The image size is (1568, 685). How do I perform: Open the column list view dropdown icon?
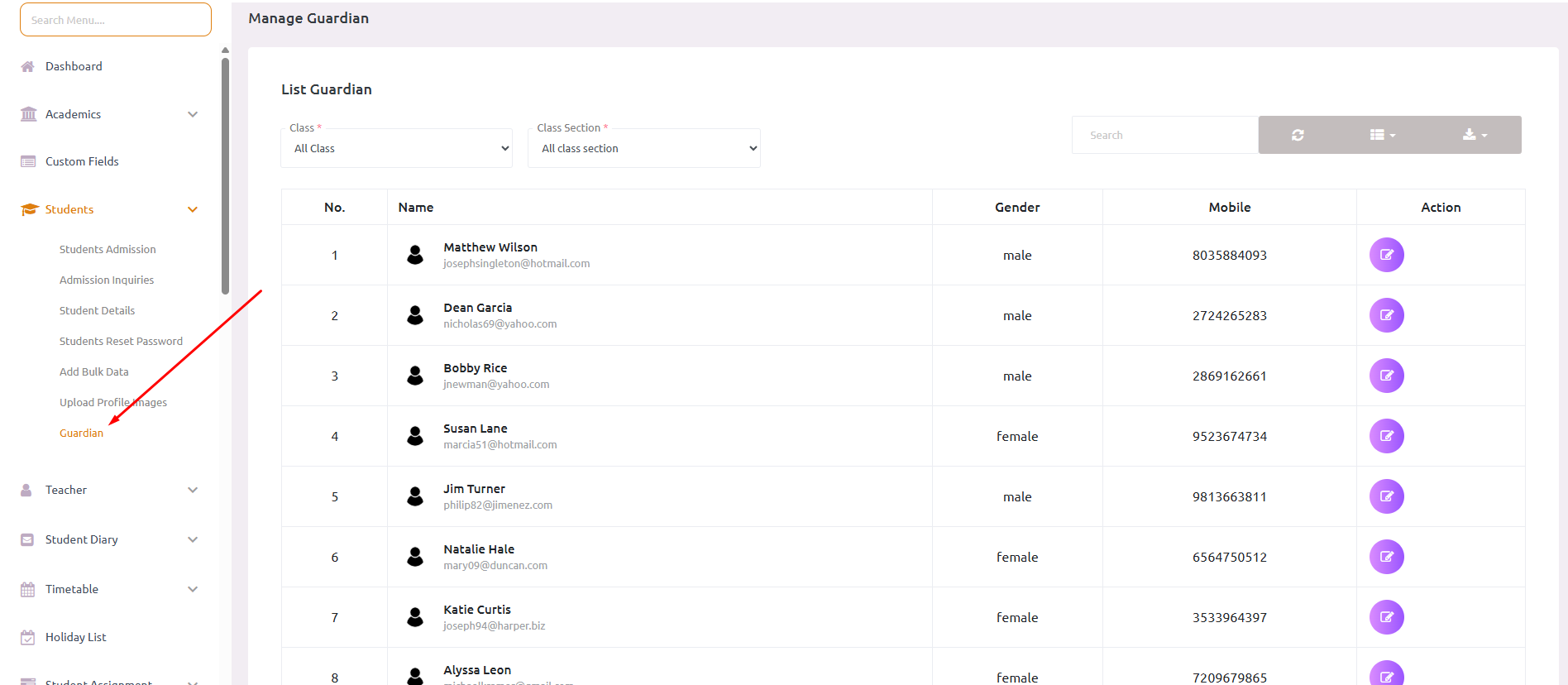pyautogui.click(x=1382, y=135)
